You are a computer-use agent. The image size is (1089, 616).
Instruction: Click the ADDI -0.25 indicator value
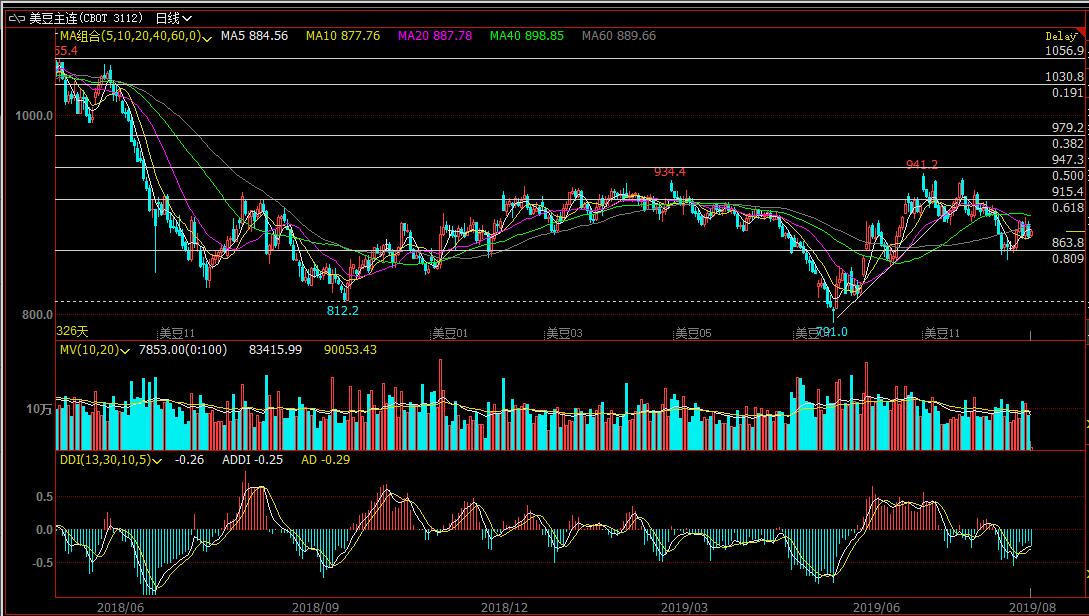click(x=251, y=460)
